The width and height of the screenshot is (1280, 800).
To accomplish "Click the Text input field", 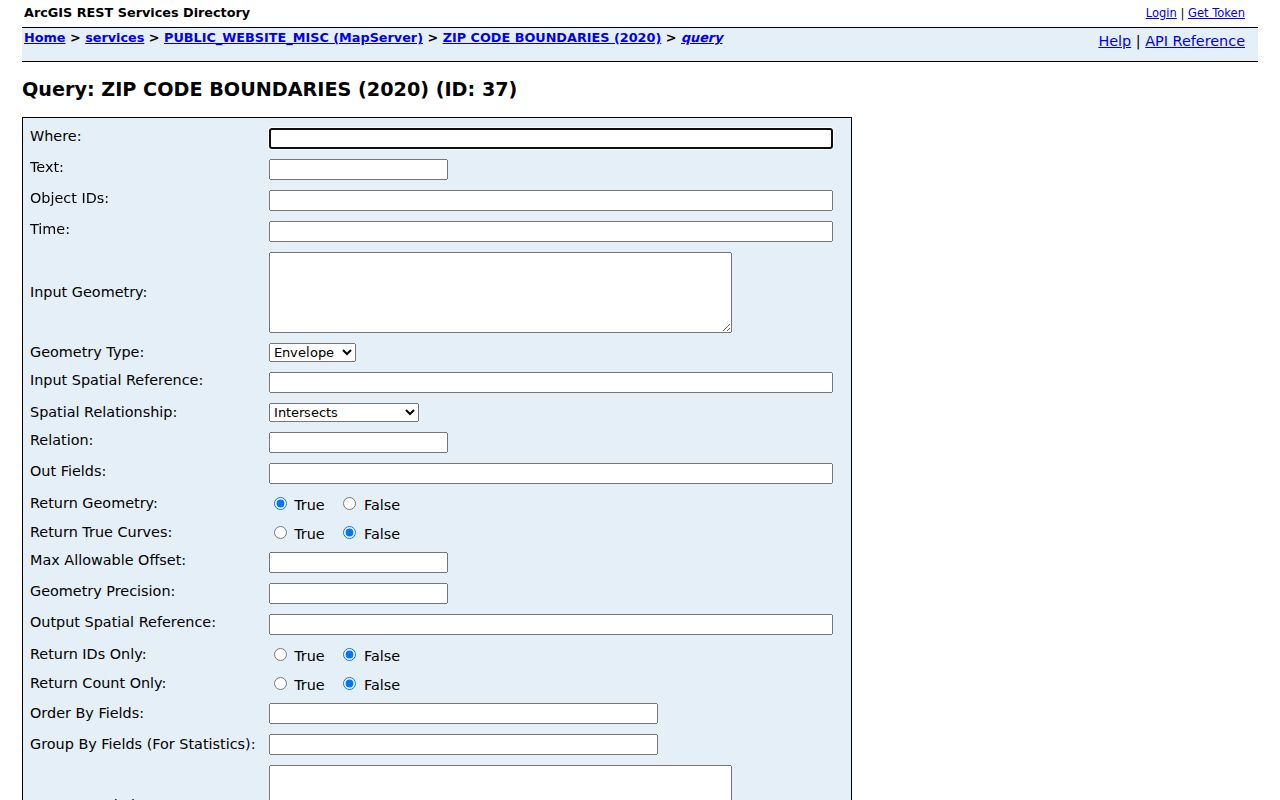I will tap(358, 170).
